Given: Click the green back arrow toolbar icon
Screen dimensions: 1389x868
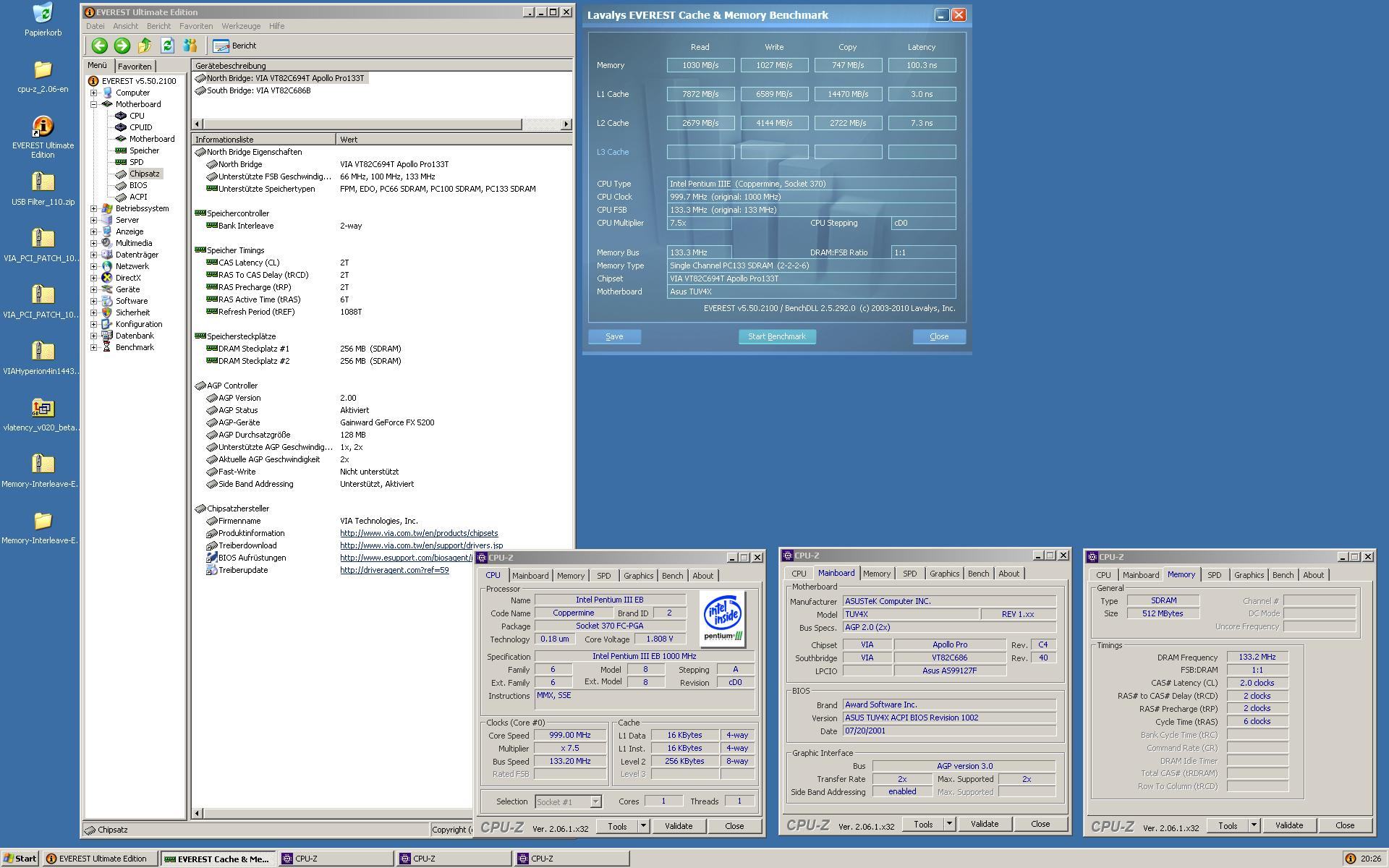Looking at the screenshot, I should click(x=100, y=46).
